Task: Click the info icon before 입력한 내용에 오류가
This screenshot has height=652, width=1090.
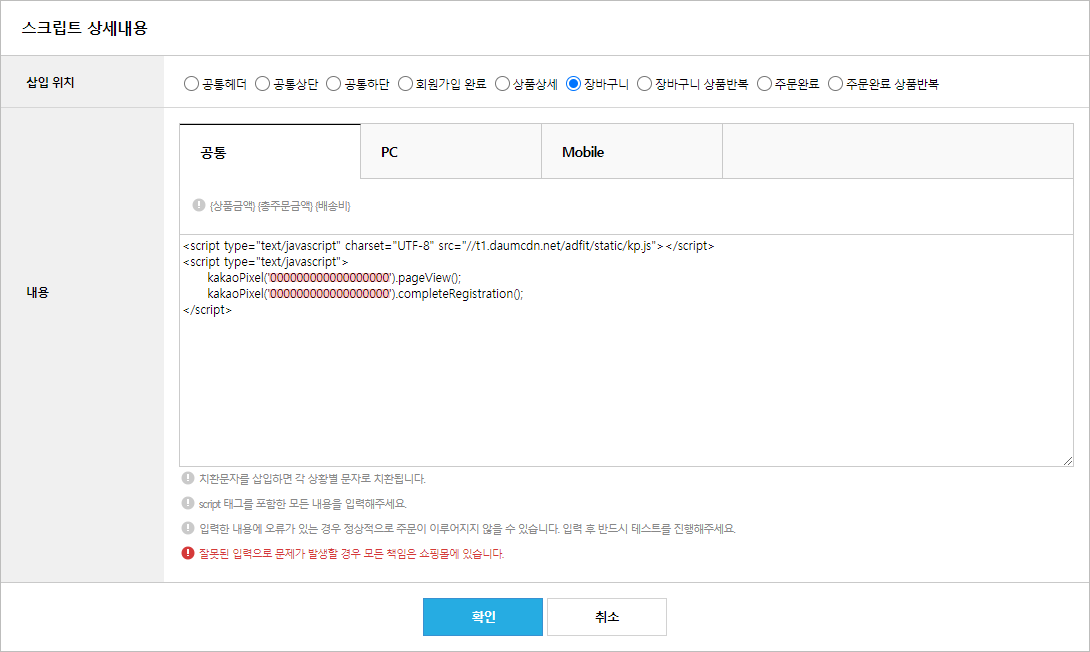Action: pos(188,528)
